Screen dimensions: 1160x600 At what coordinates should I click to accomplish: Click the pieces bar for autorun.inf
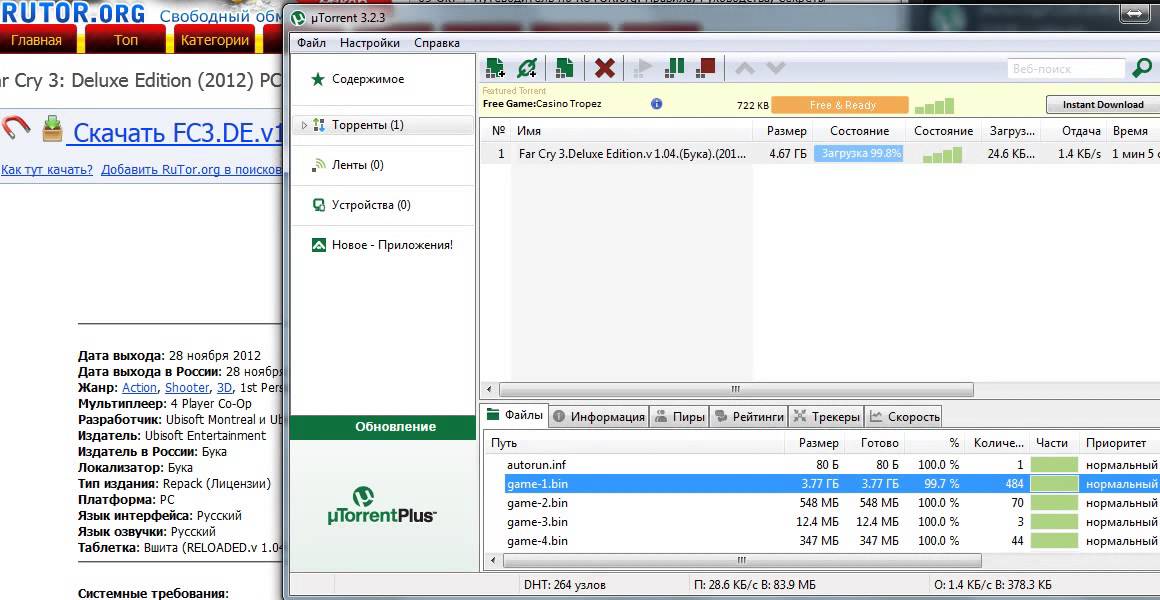[x=1054, y=465]
